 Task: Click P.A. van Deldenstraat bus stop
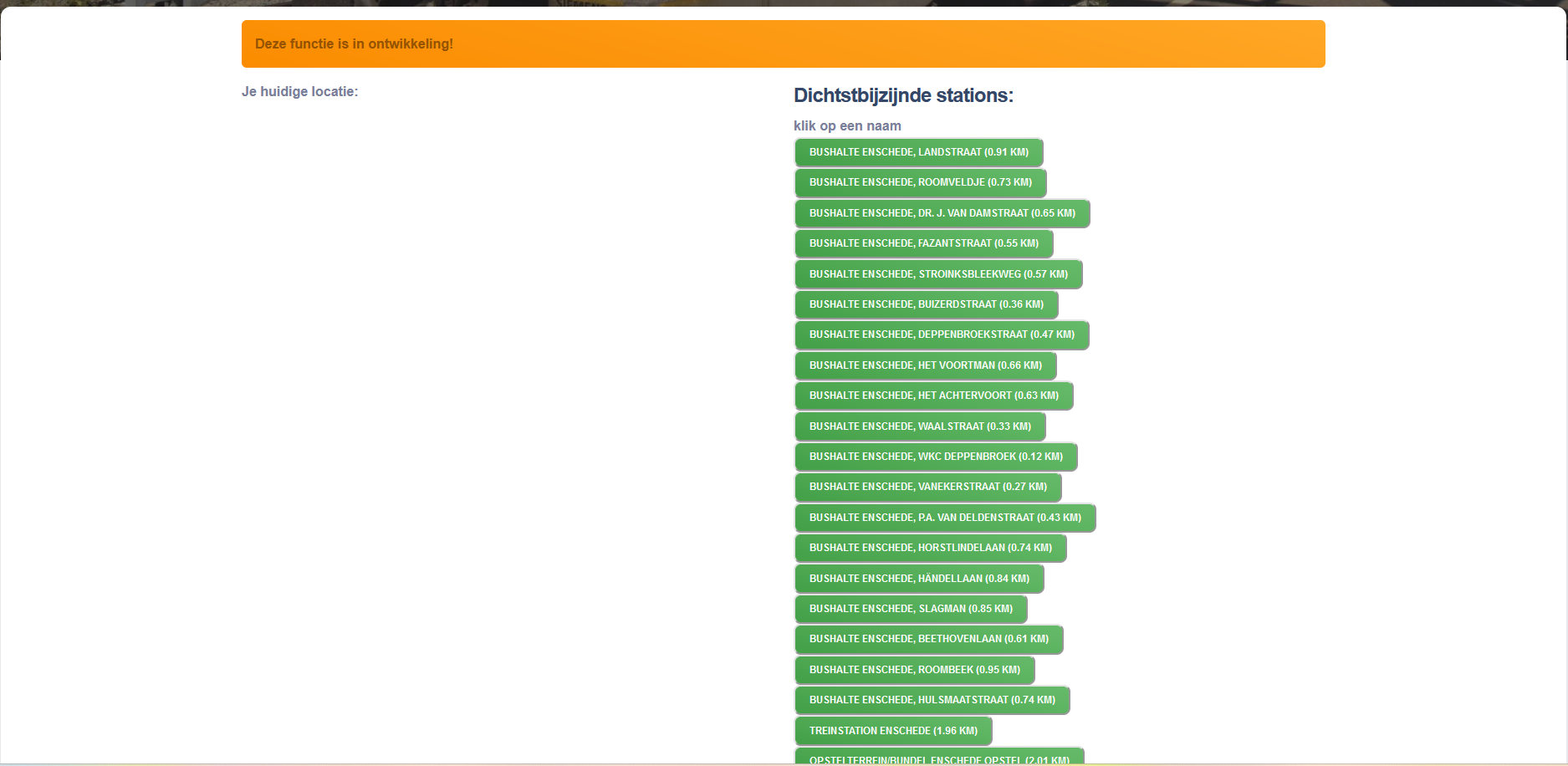tap(945, 518)
